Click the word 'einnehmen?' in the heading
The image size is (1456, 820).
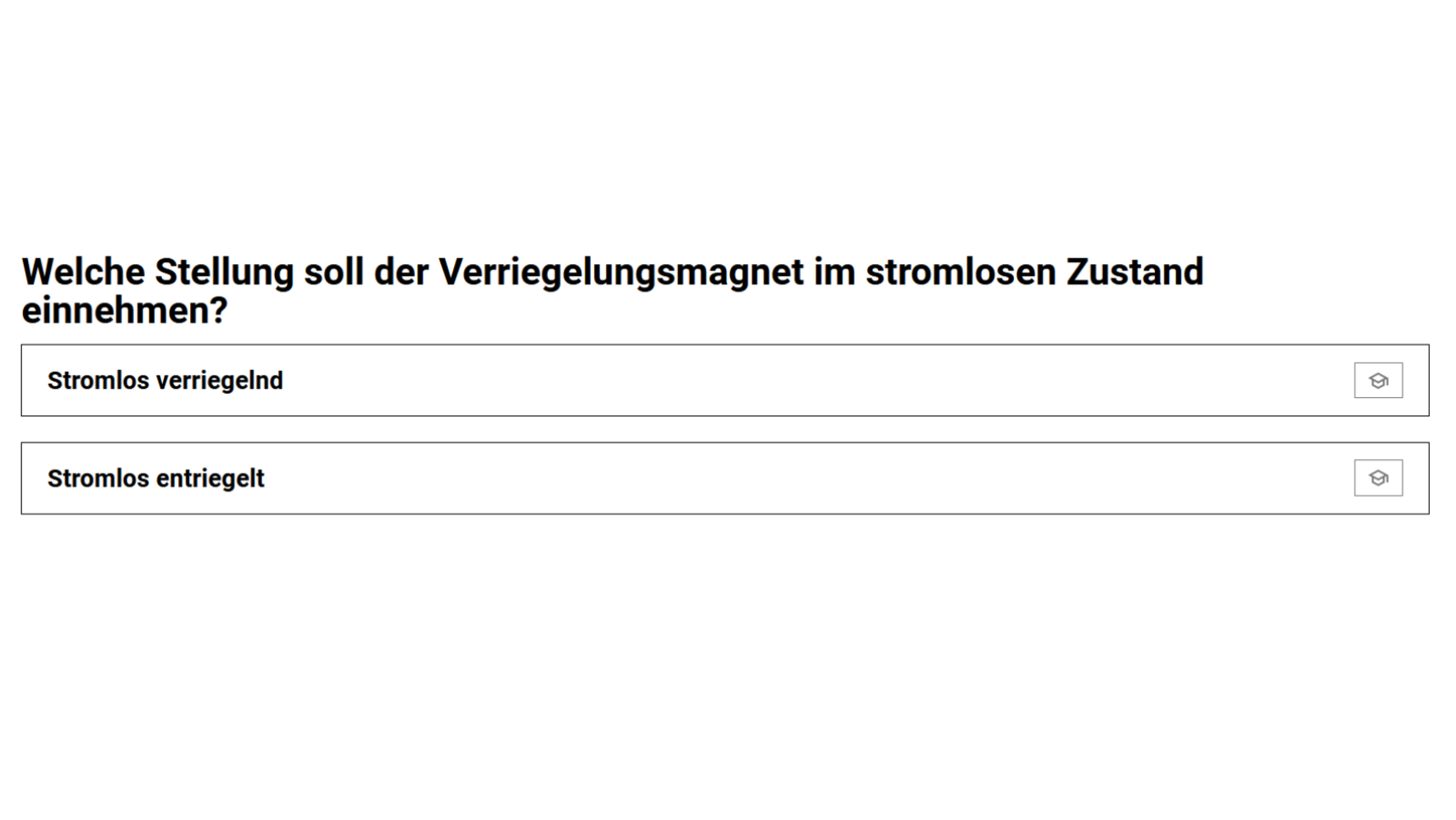(x=124, y=311)
